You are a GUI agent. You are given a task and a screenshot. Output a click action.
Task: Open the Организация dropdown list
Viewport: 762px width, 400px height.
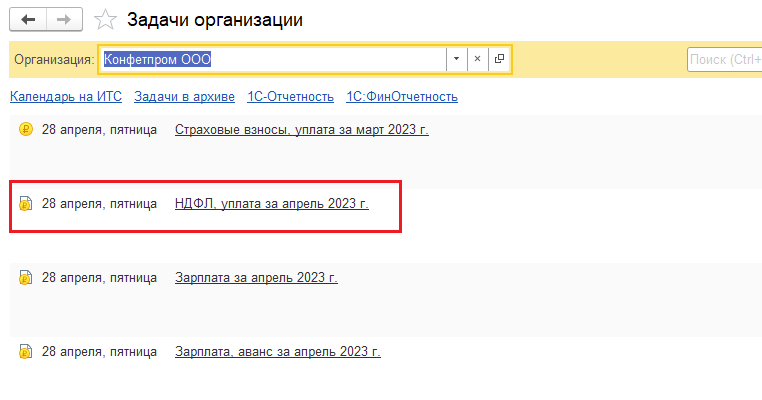pyautogui.click(x=456, y=59)
